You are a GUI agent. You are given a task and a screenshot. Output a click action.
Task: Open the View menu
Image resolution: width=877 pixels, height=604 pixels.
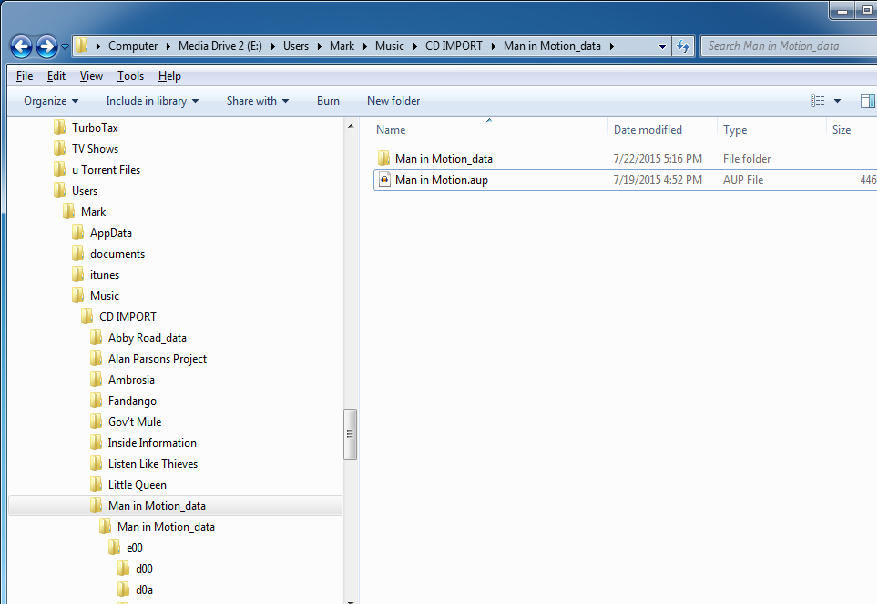91,75
